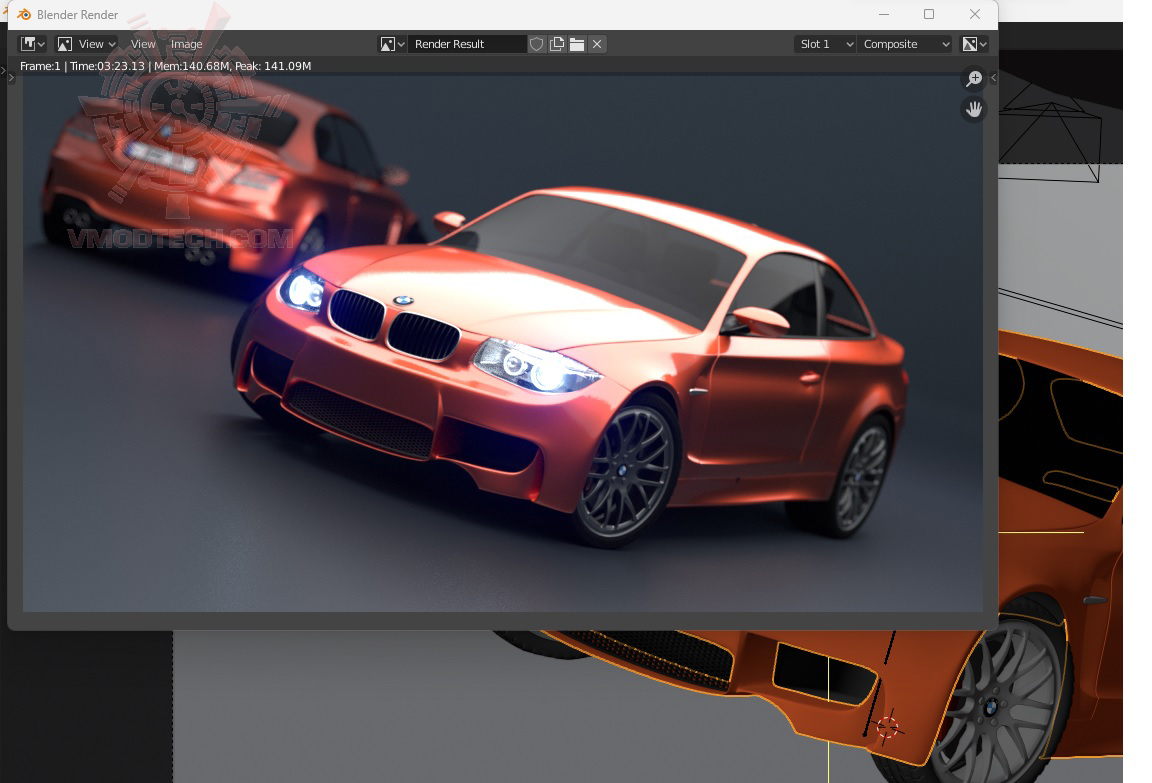Click the Blender logo in title bar

(24, 15)
